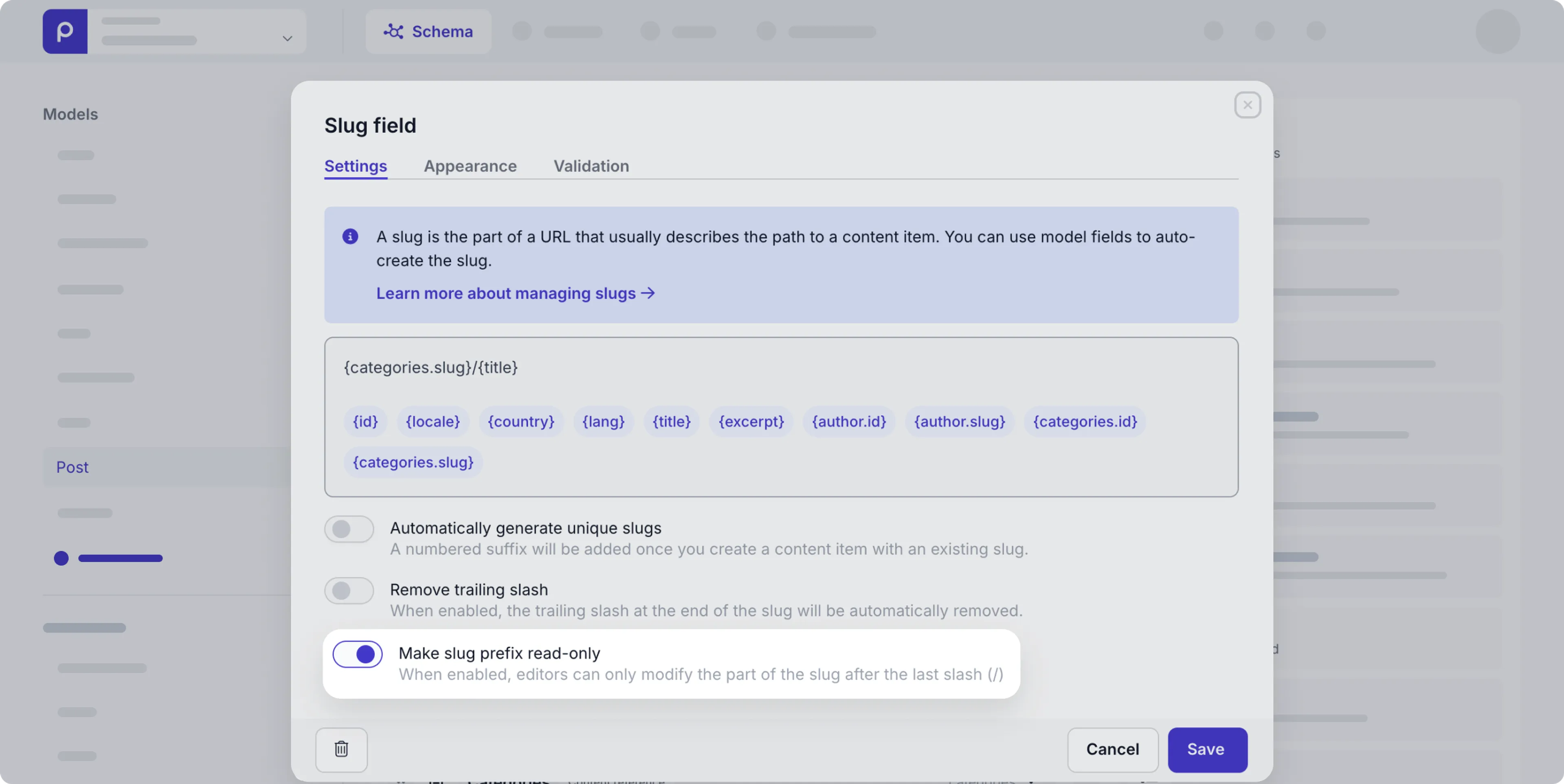The width and height of the screenshot is (1564, 784).
Task: Switch to the Appearance tab
Action: [470, 166]
